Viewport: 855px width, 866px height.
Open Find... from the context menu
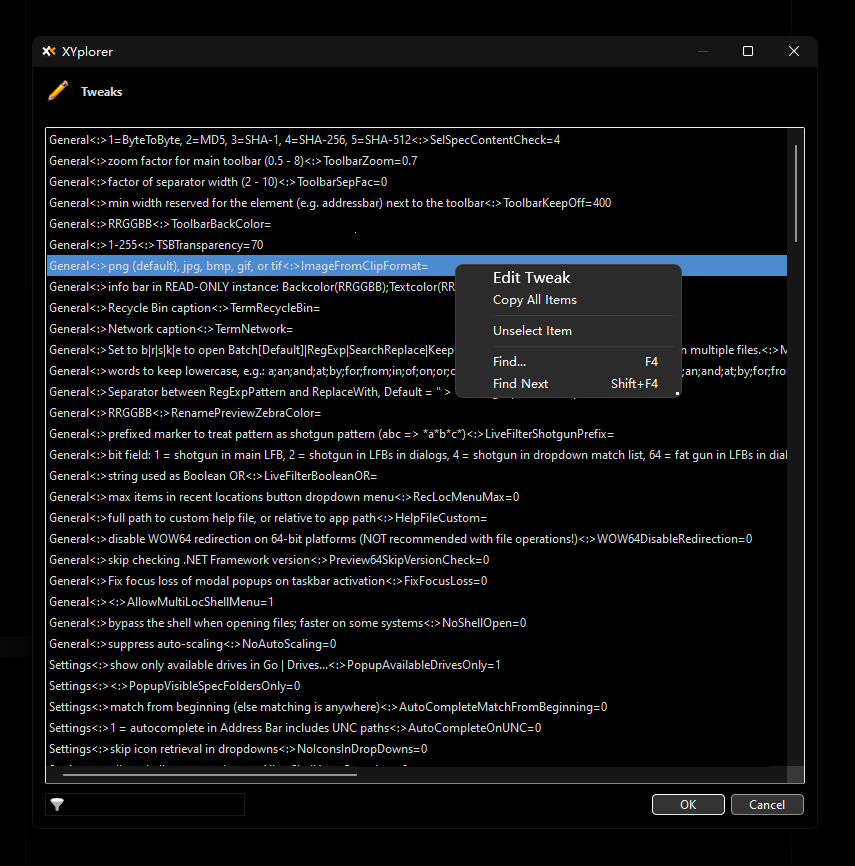509,362
